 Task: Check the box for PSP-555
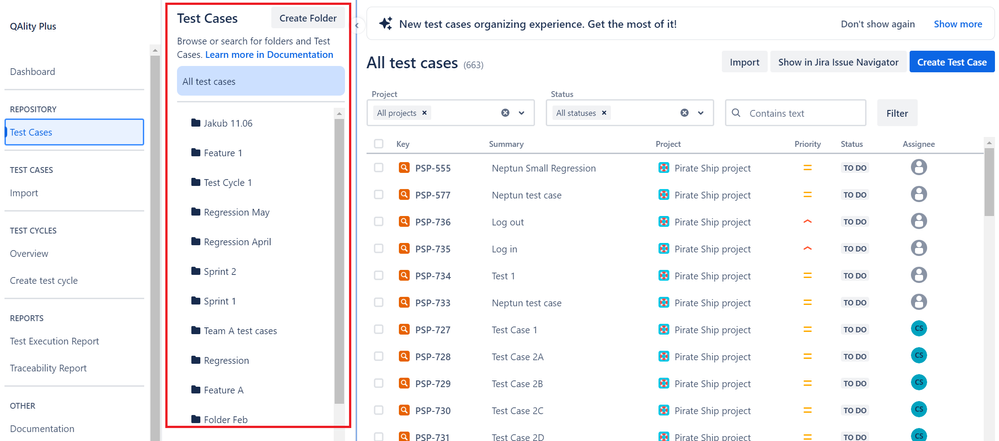(378, 168)
